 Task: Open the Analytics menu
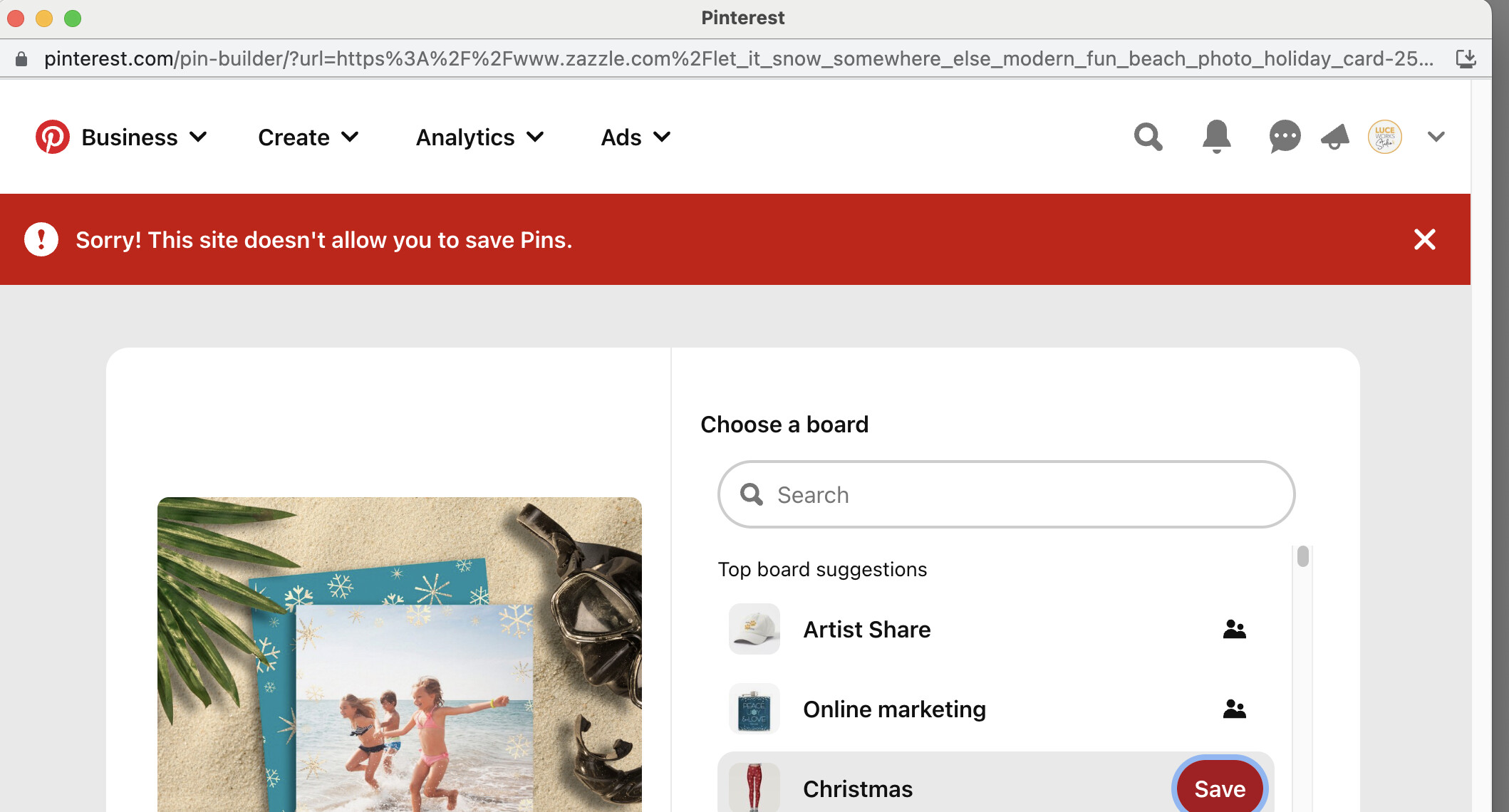tap(480, 137)
